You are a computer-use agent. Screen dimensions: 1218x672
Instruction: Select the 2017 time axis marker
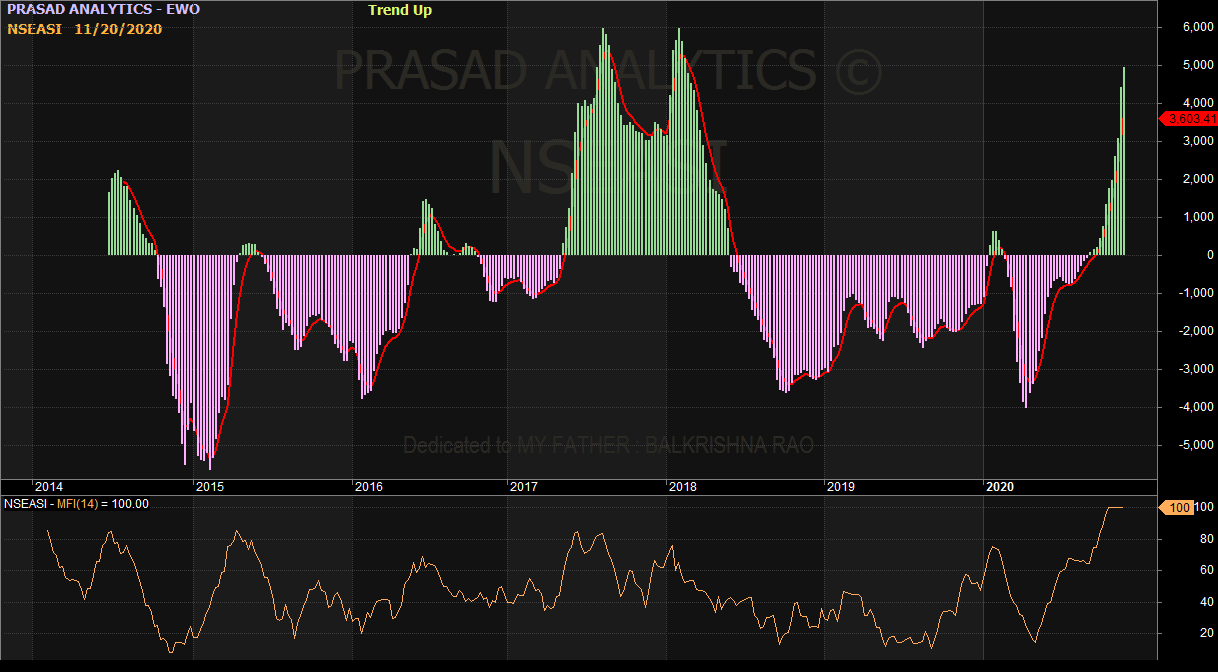pyautogui.click(x=524, y=487)
